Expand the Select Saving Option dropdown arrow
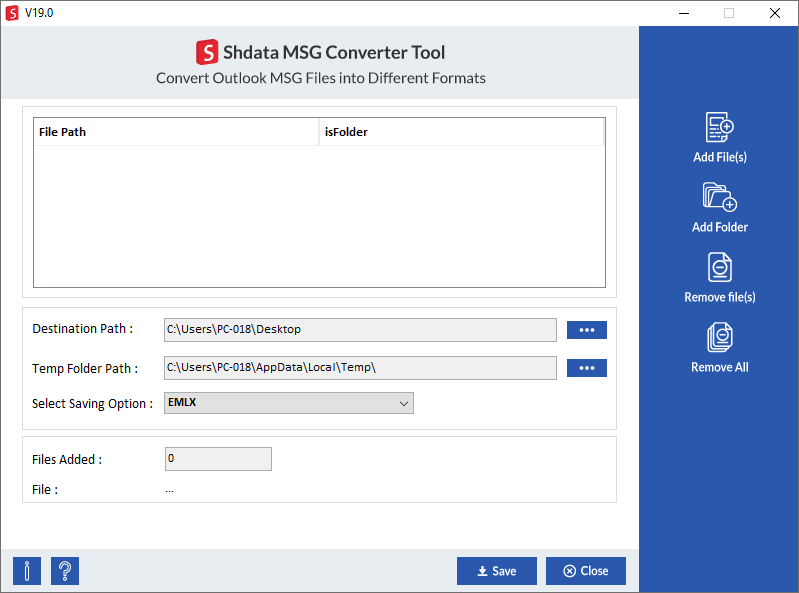This screenshot has height=593, width=799. tap(404, 403)
